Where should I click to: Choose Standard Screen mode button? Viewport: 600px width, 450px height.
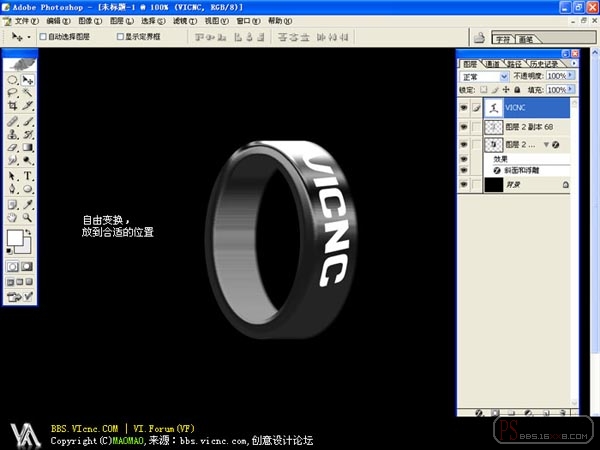(x=10, y=282)
